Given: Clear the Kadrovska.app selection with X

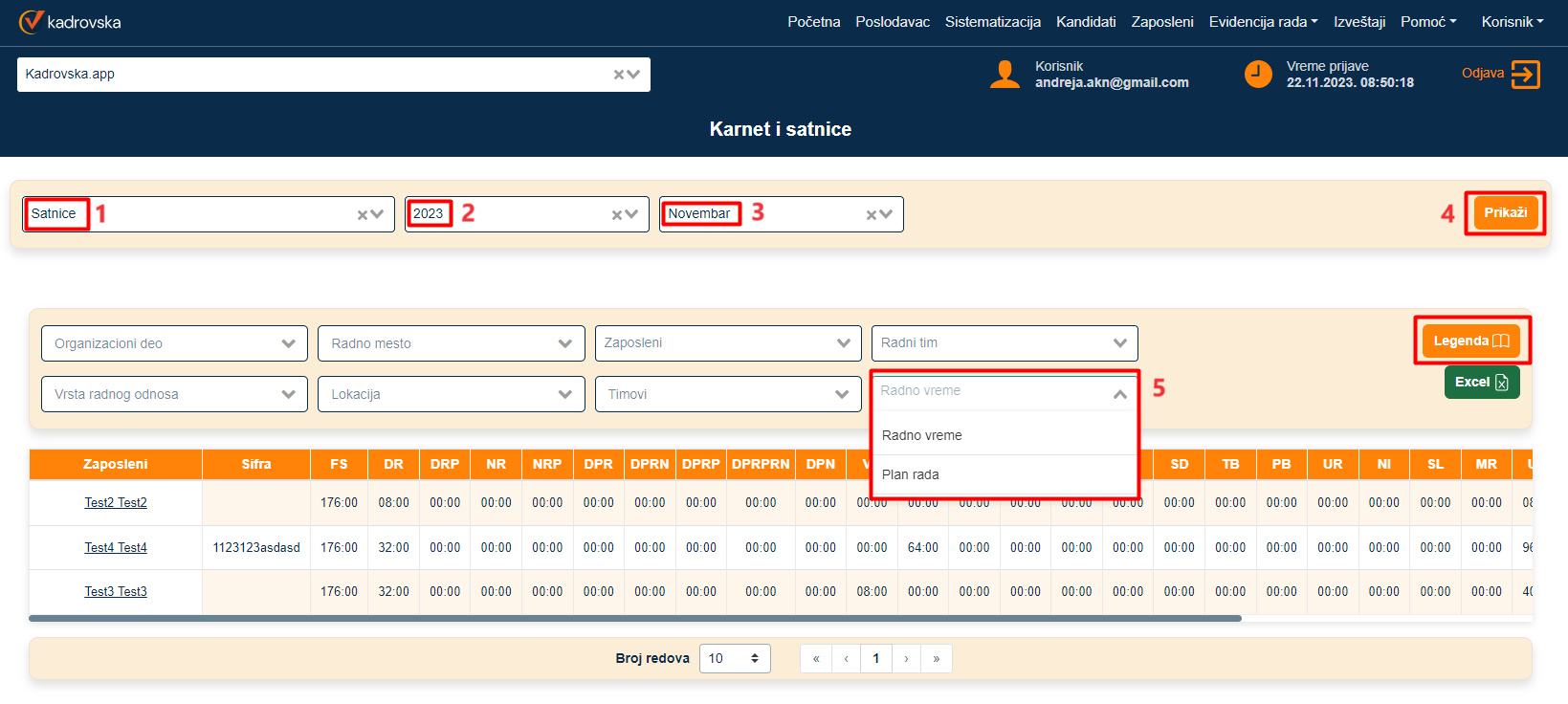Looking at the screenshot, I should tap(619, 75).
